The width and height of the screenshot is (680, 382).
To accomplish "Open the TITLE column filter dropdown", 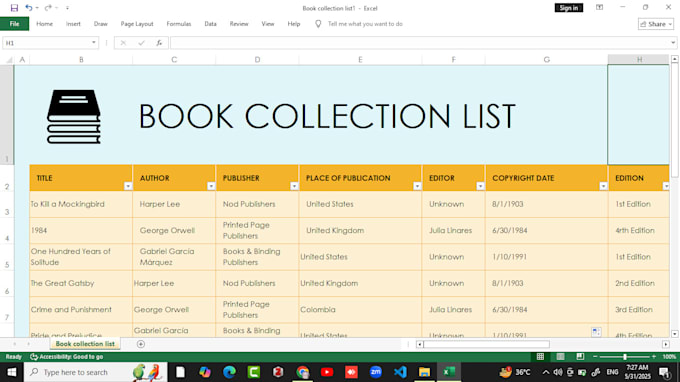I will [x=128, y=186].
